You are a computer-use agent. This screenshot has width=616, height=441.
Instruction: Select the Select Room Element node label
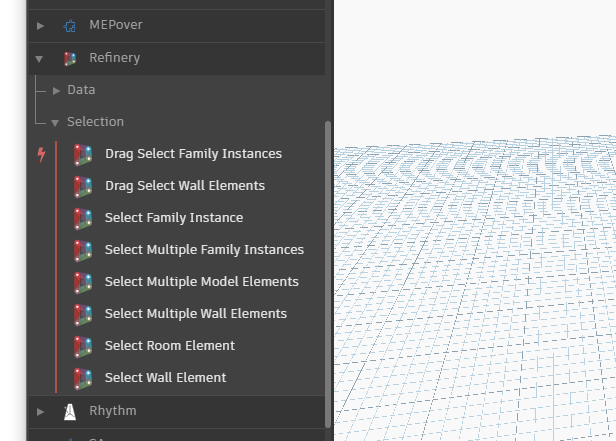(170, 346)
